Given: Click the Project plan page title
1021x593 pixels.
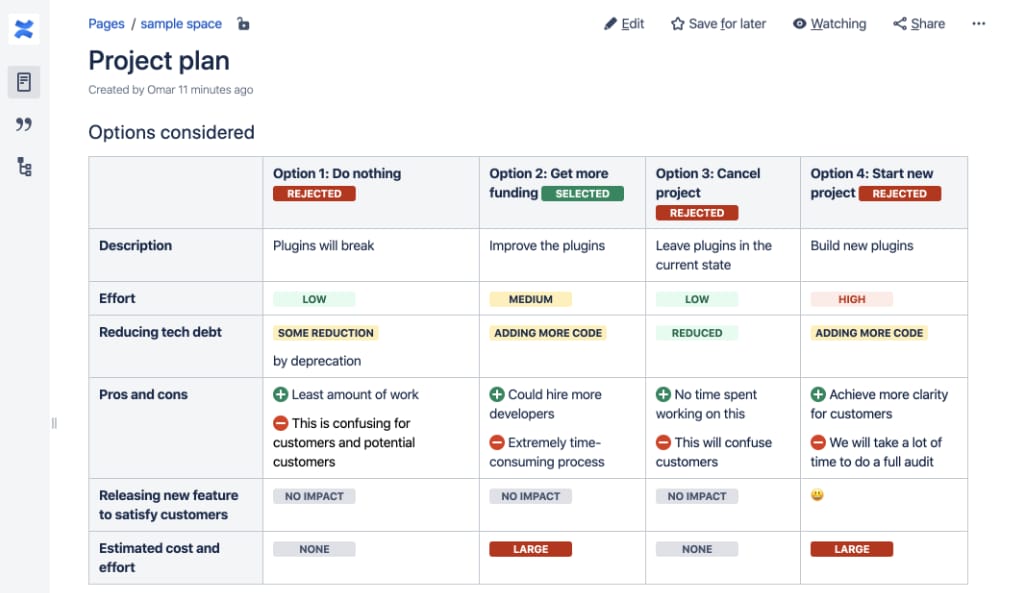Looking at the screenshot, I should point(159,61).
